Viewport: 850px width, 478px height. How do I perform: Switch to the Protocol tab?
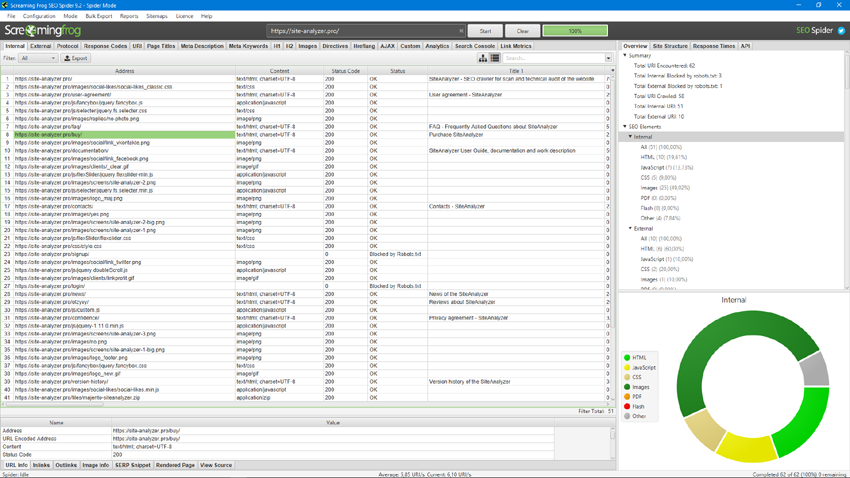tap(68, 46)
